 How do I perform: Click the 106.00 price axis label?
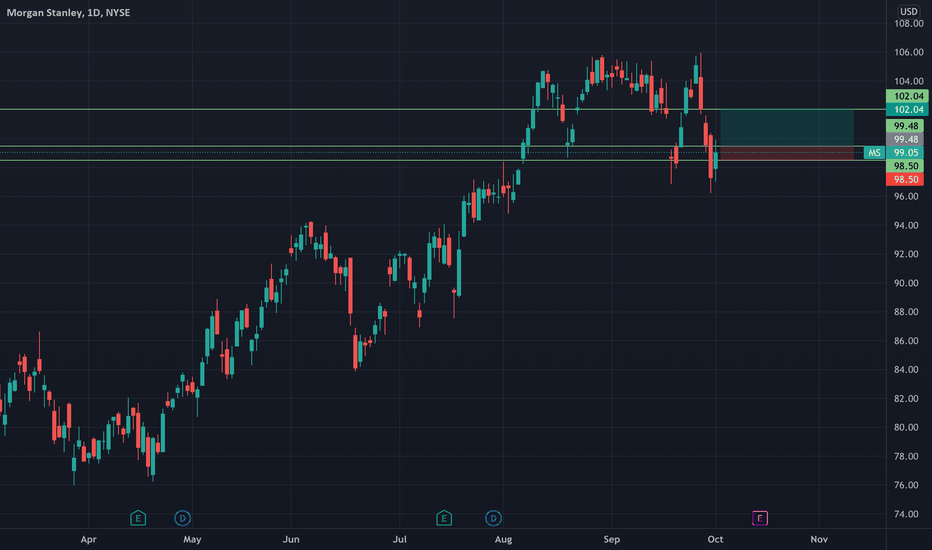[x=909, y=52]
